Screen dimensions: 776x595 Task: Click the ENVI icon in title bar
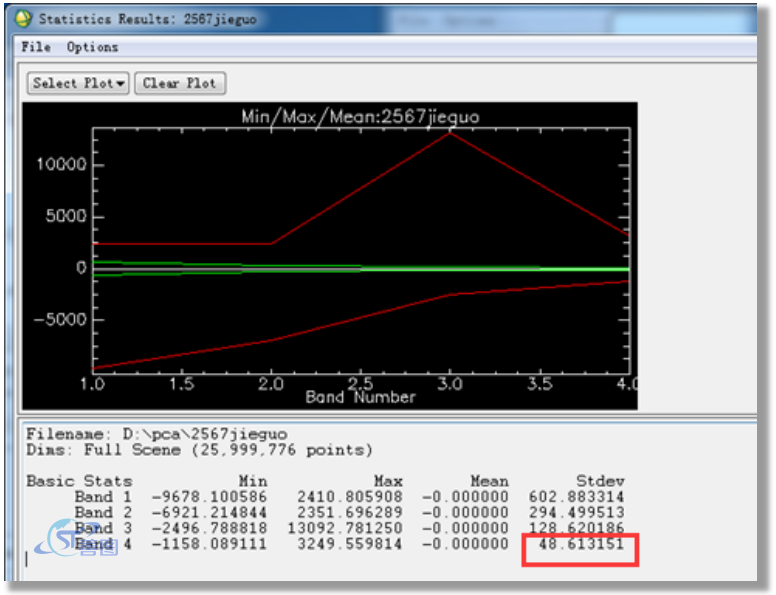point(23,19)
